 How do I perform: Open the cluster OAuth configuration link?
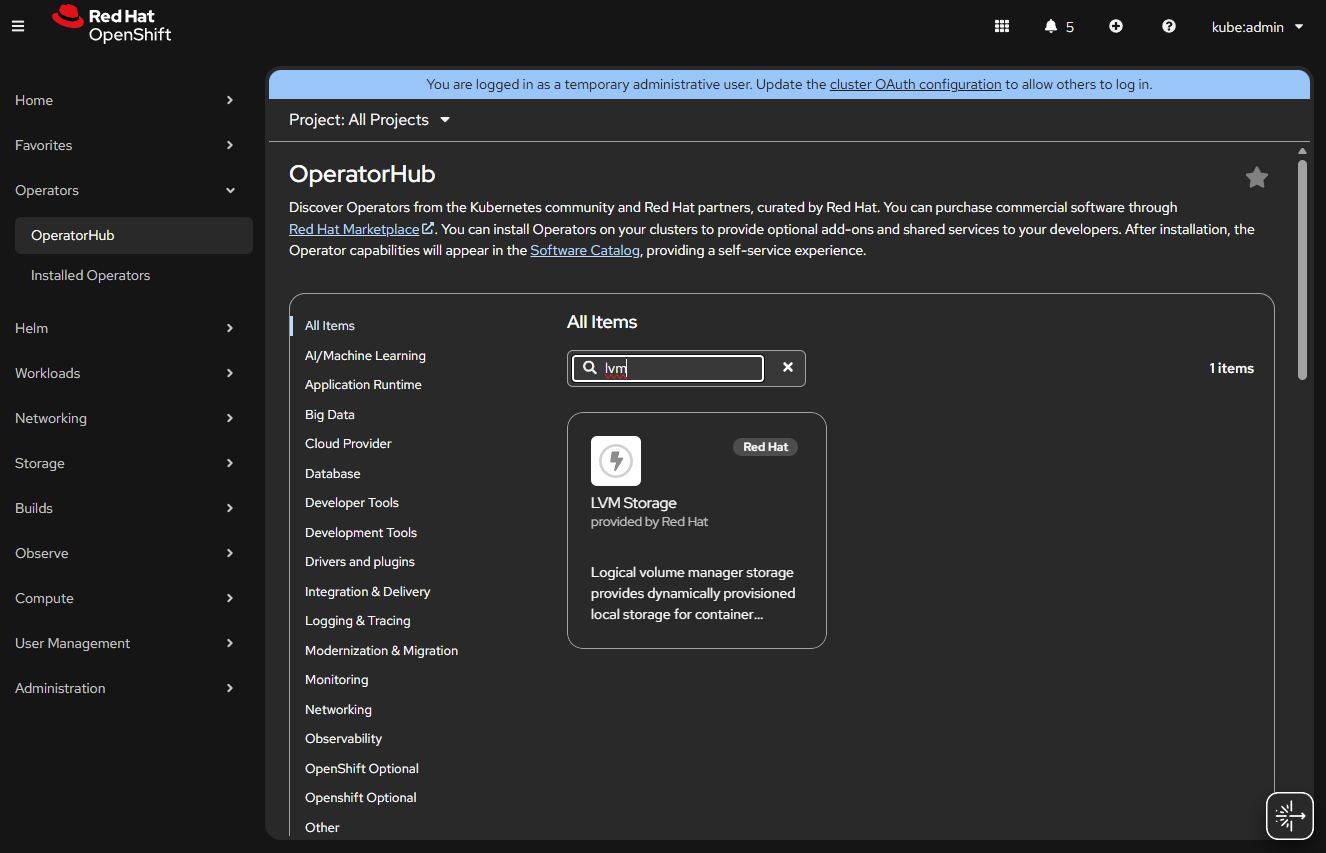(x=915, y=85)
